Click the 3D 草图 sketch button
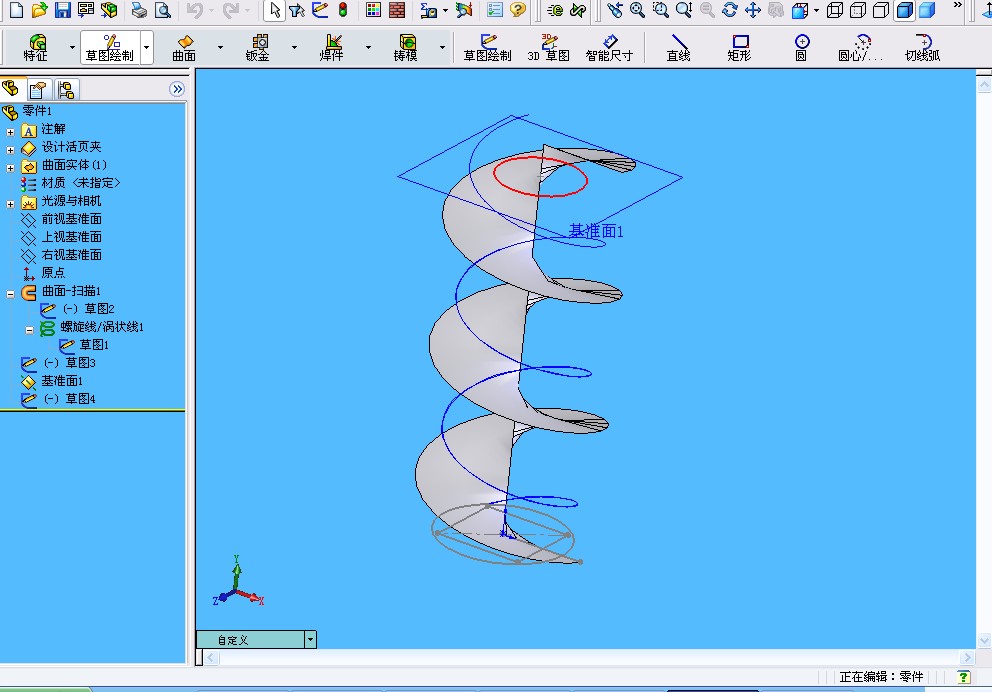 (549, 47)
